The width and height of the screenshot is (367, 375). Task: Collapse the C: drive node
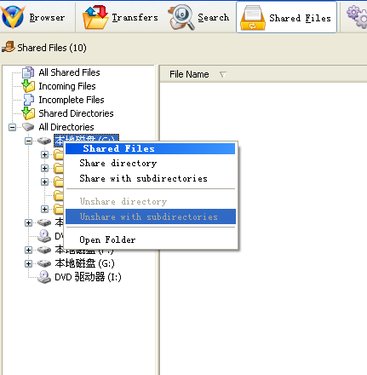(29, 141)
